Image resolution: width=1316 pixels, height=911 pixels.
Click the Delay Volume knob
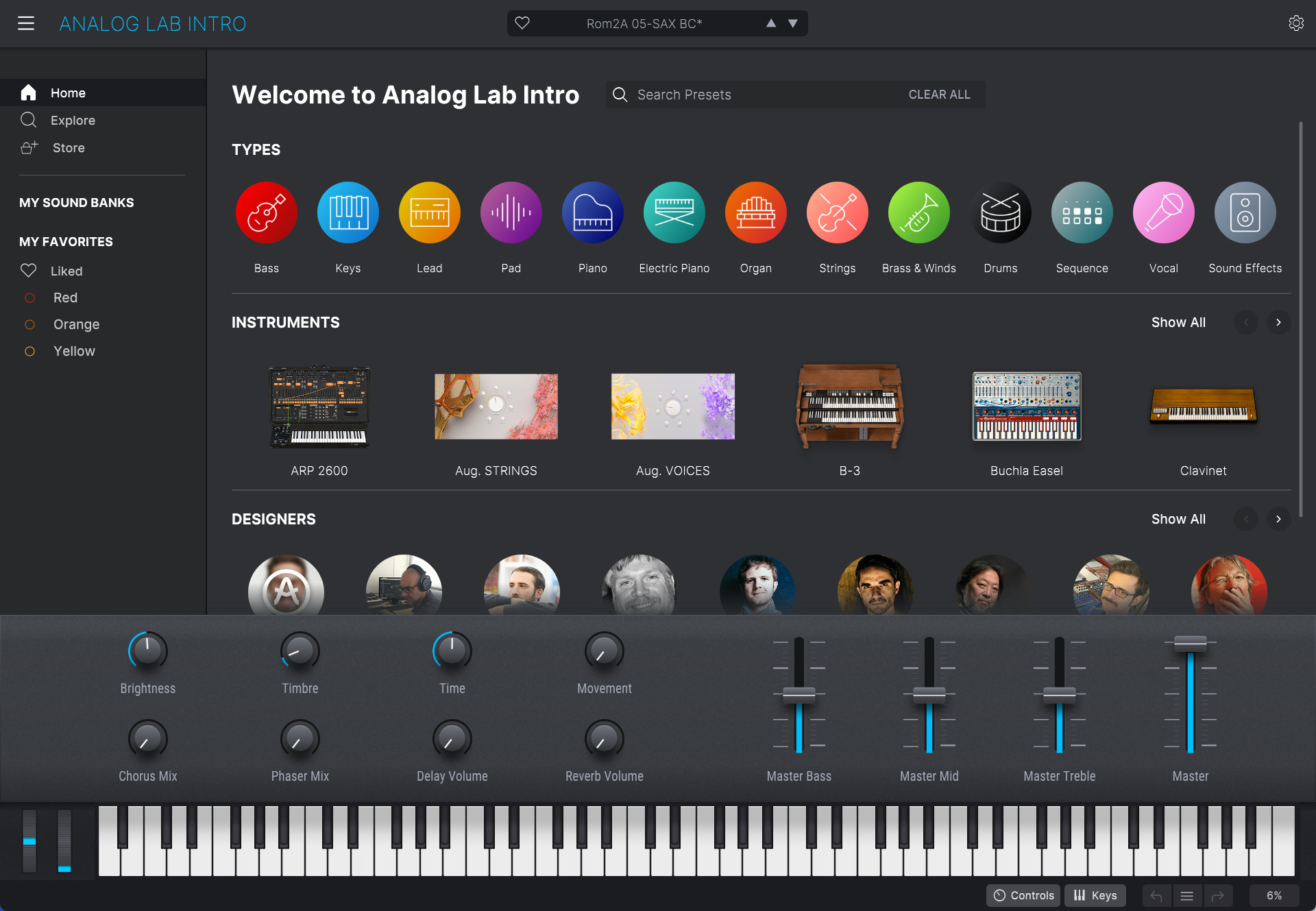[x=452, y=739]
